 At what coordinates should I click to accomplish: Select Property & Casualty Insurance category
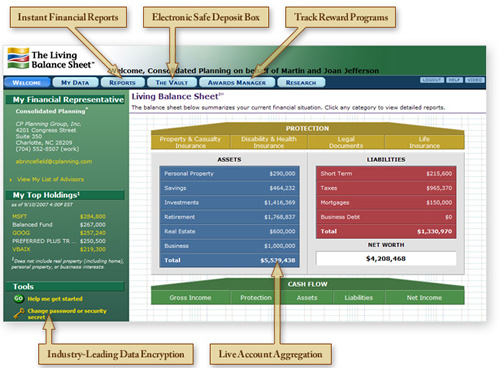190,142
